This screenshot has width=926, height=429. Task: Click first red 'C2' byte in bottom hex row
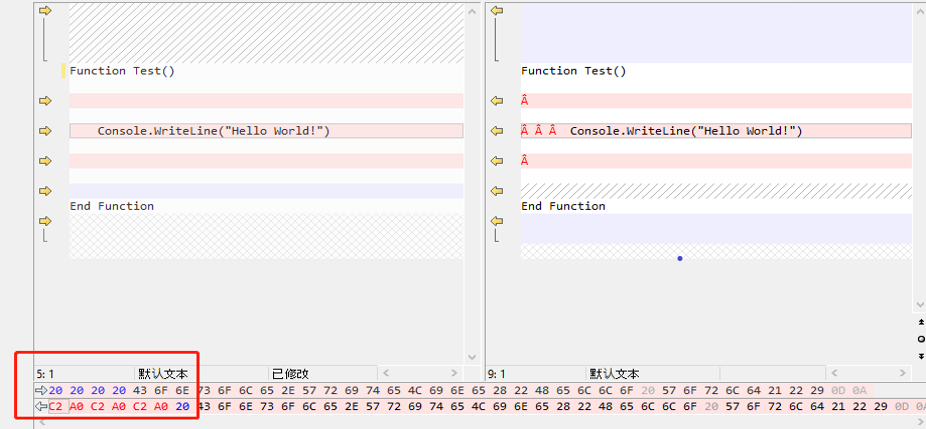click(56, 407)
